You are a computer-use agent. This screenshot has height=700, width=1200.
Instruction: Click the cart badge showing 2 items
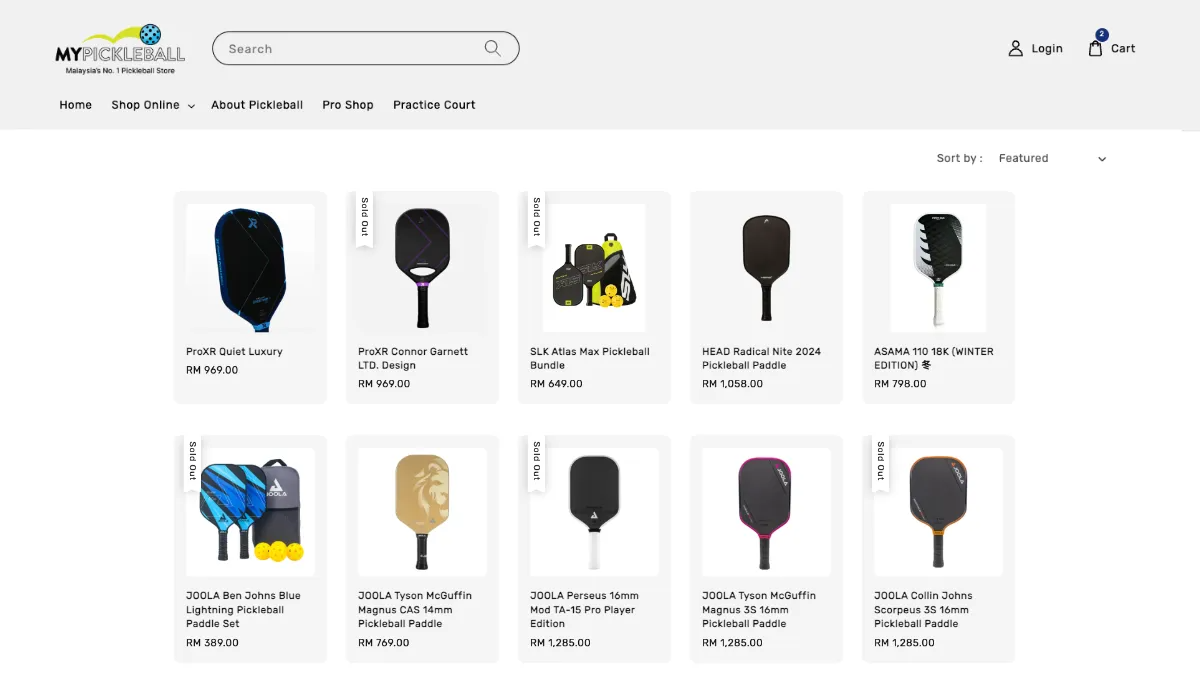click(x=1101, y=34)
